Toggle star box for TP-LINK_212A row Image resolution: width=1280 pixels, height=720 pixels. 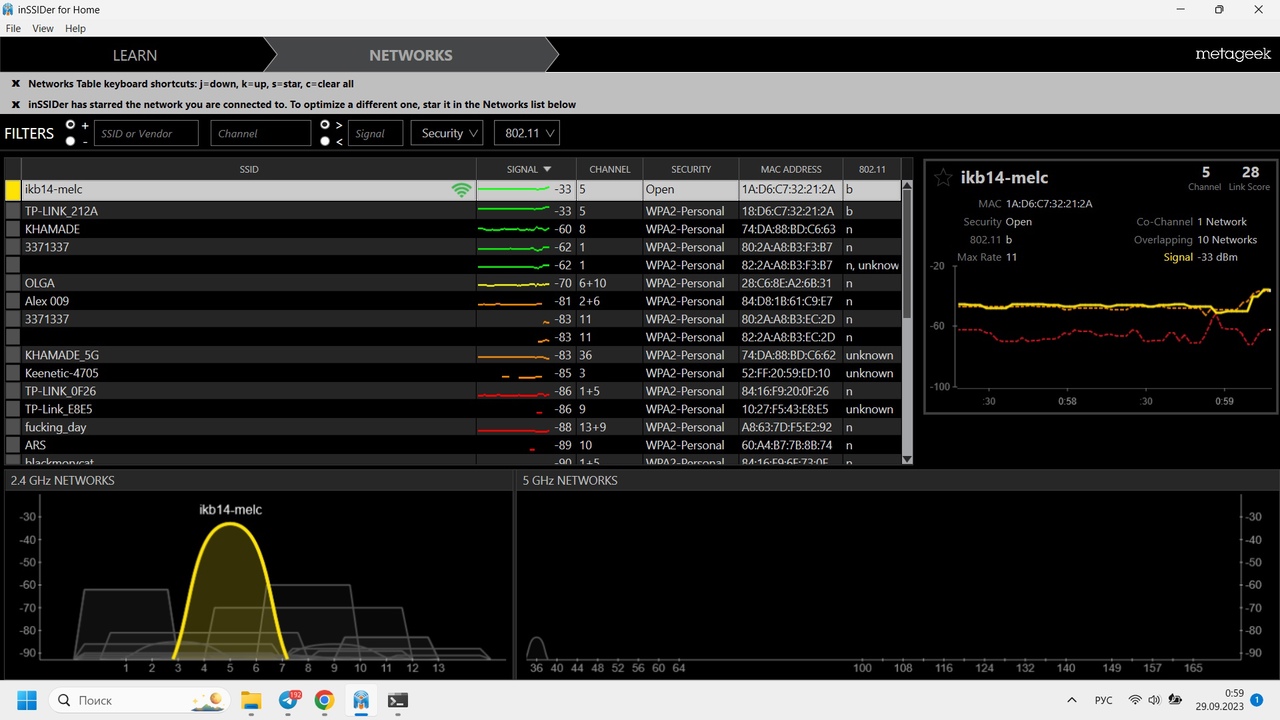[x=13, y=211]
